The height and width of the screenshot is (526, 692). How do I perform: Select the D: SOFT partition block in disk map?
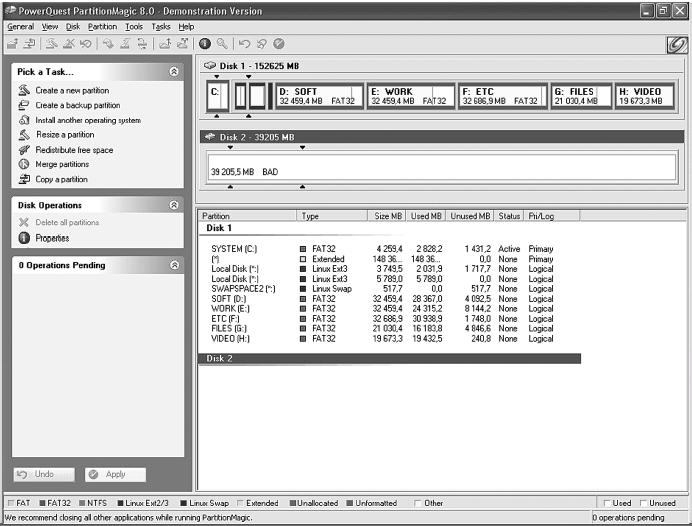pyautogui.click(x=318, y=96)
